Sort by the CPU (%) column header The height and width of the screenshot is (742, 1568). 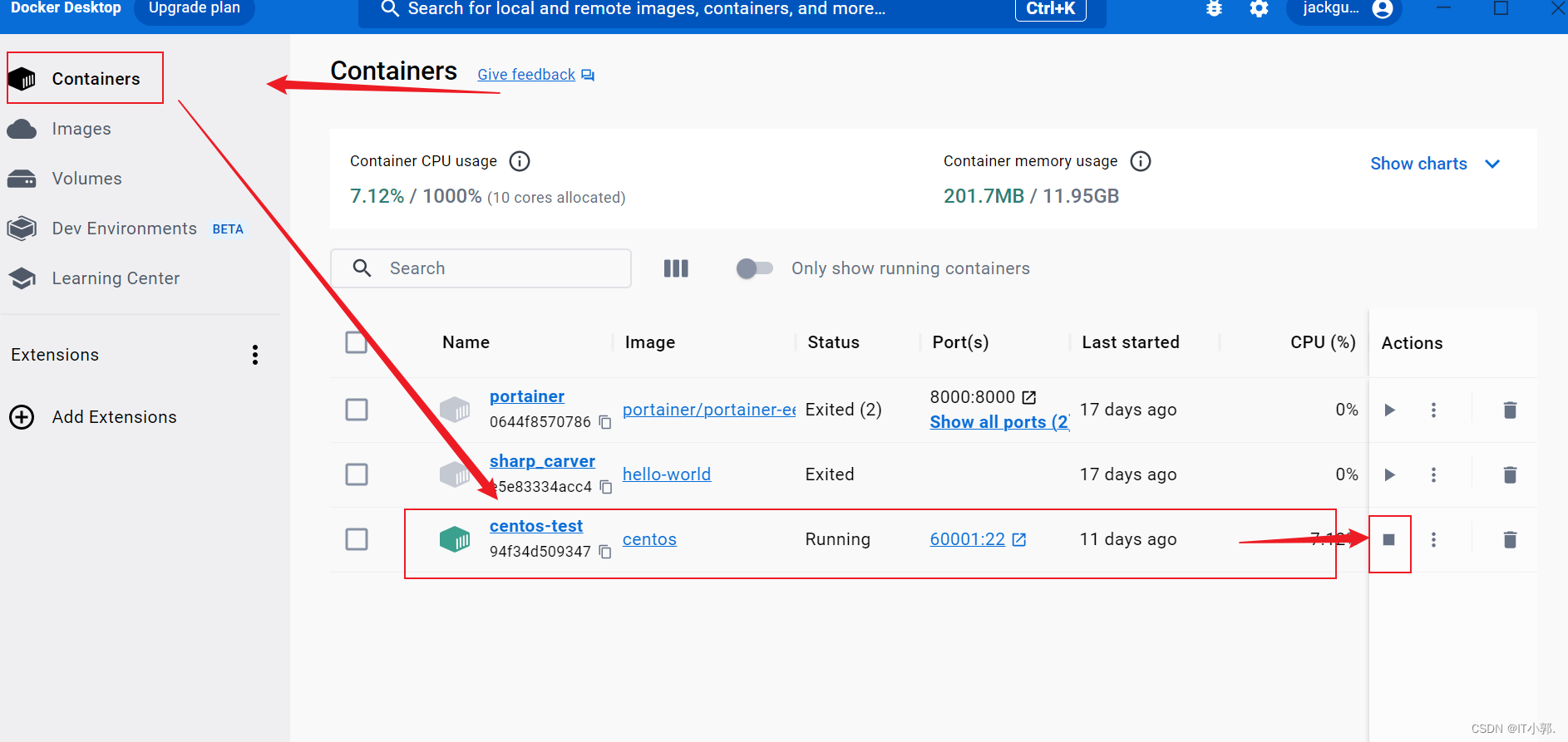pos(1323,342)
